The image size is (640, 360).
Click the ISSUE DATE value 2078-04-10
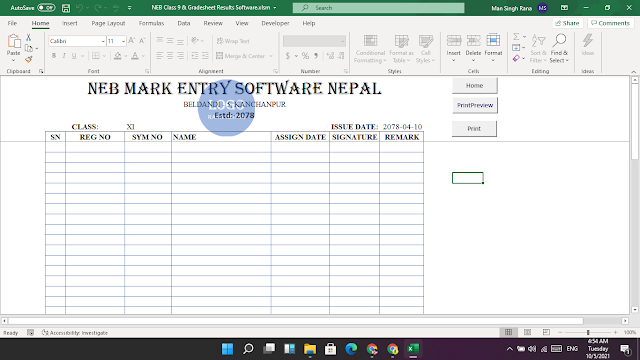[x=402, y=127]
